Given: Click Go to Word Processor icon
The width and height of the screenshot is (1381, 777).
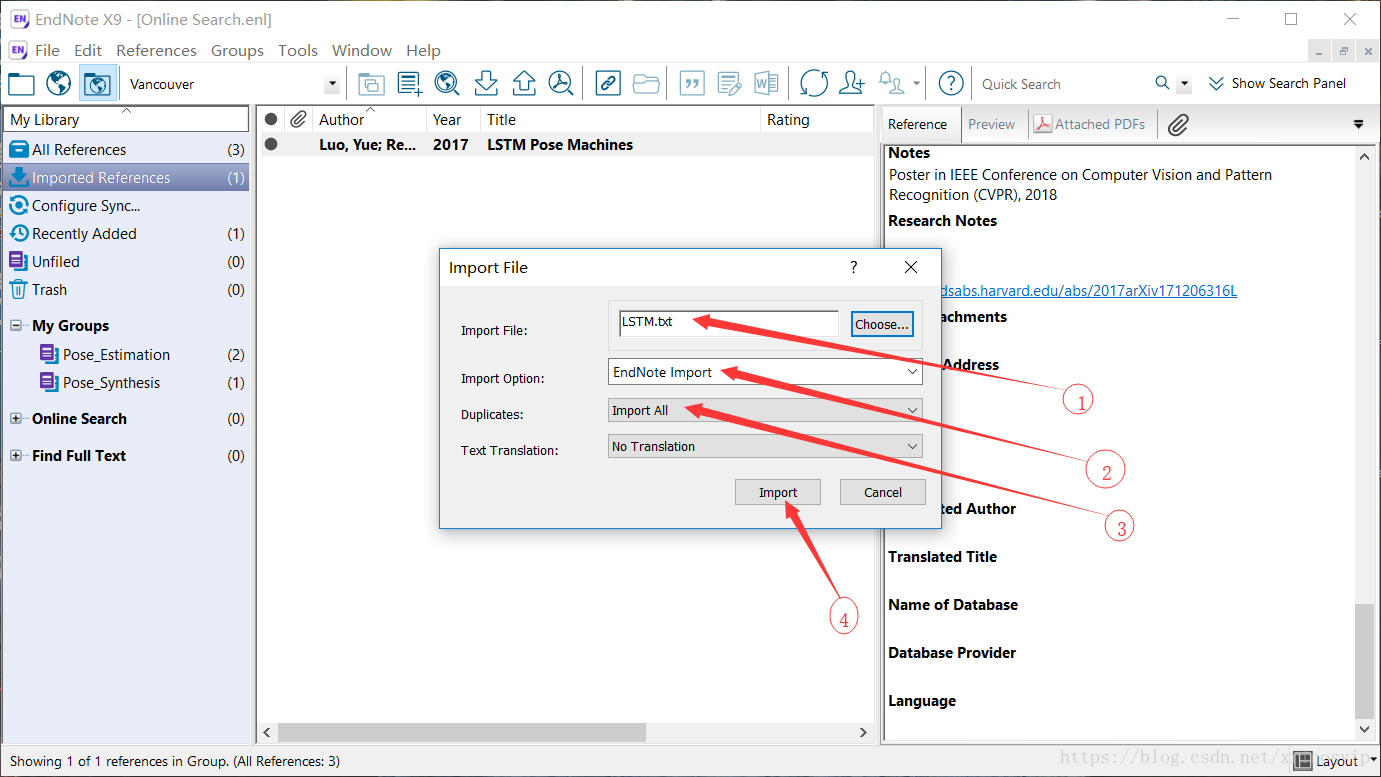Looking at the screenshot, I should (767, 84).
